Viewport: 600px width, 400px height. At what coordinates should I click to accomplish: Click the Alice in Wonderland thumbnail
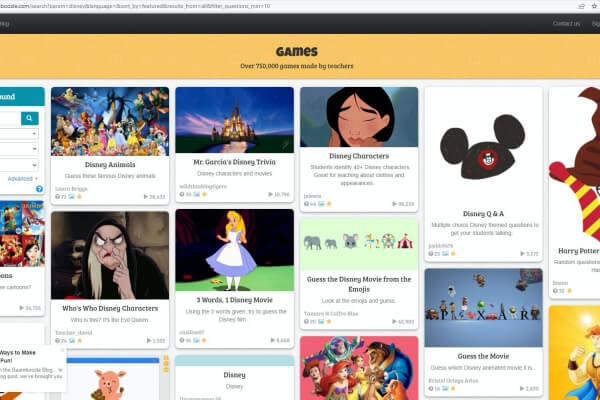[235, 250]
